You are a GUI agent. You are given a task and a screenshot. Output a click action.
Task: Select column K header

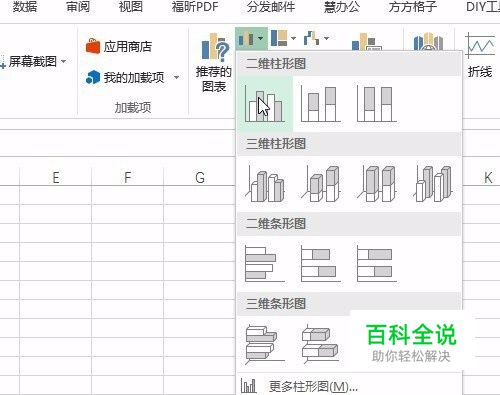coord(488,177)
